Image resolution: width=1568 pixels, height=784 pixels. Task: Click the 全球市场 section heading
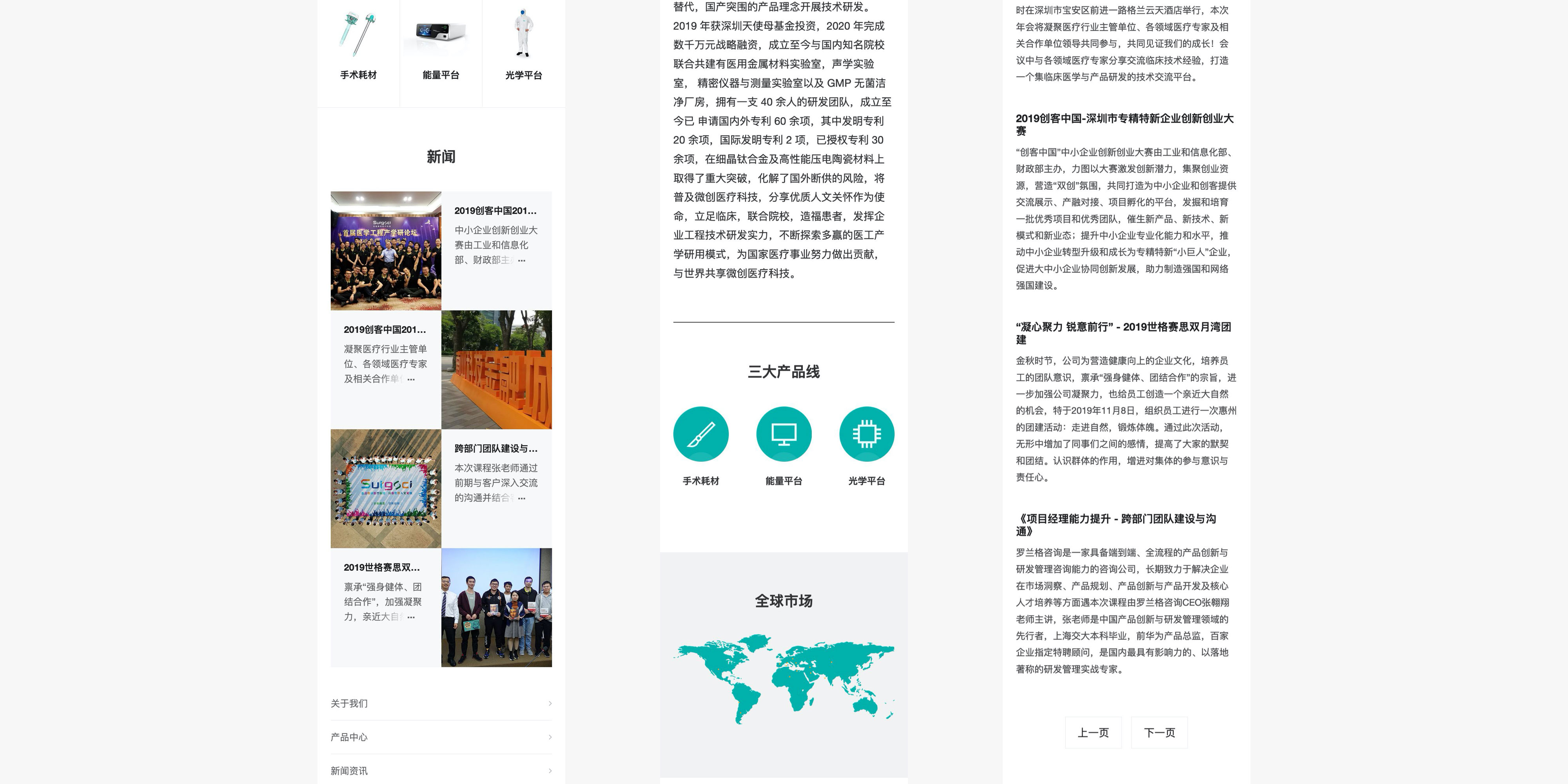click(783, 601)
